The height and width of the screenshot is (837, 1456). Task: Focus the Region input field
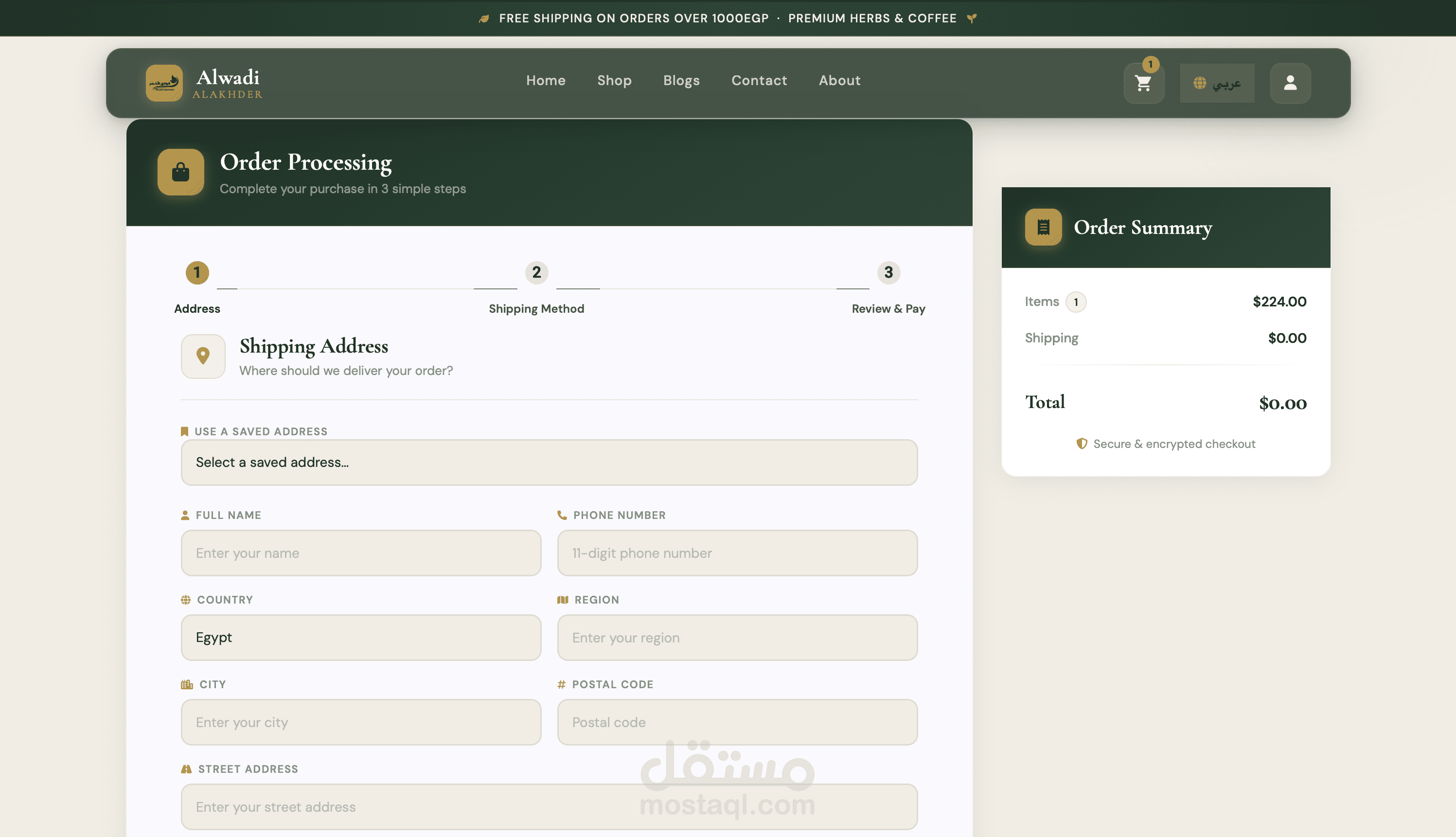point(737,638)
